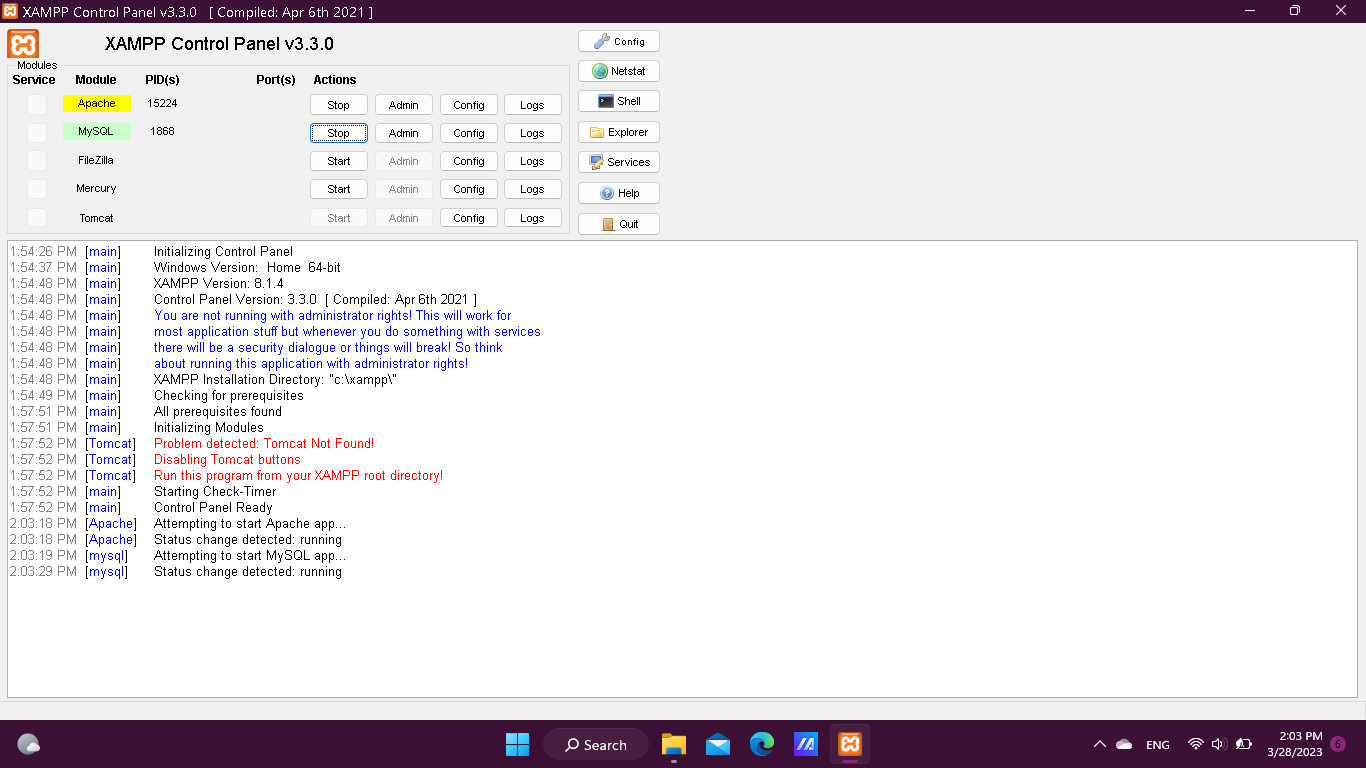Check the Mercury service checkbox
The width and height of the screenshot is (1366, 768).
click(36, 188)
